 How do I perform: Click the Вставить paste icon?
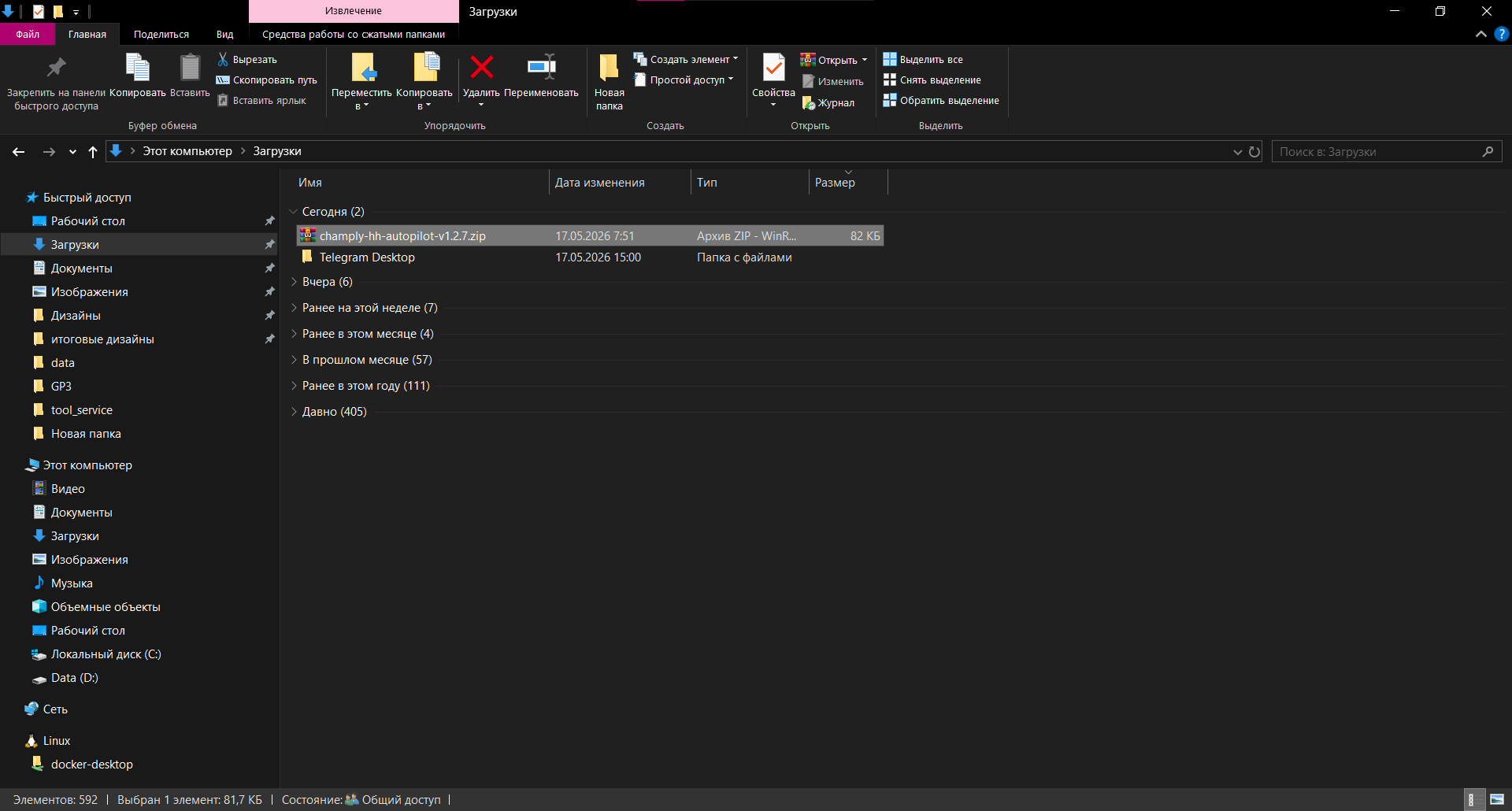pyautogui.click(x=190, y=68)
